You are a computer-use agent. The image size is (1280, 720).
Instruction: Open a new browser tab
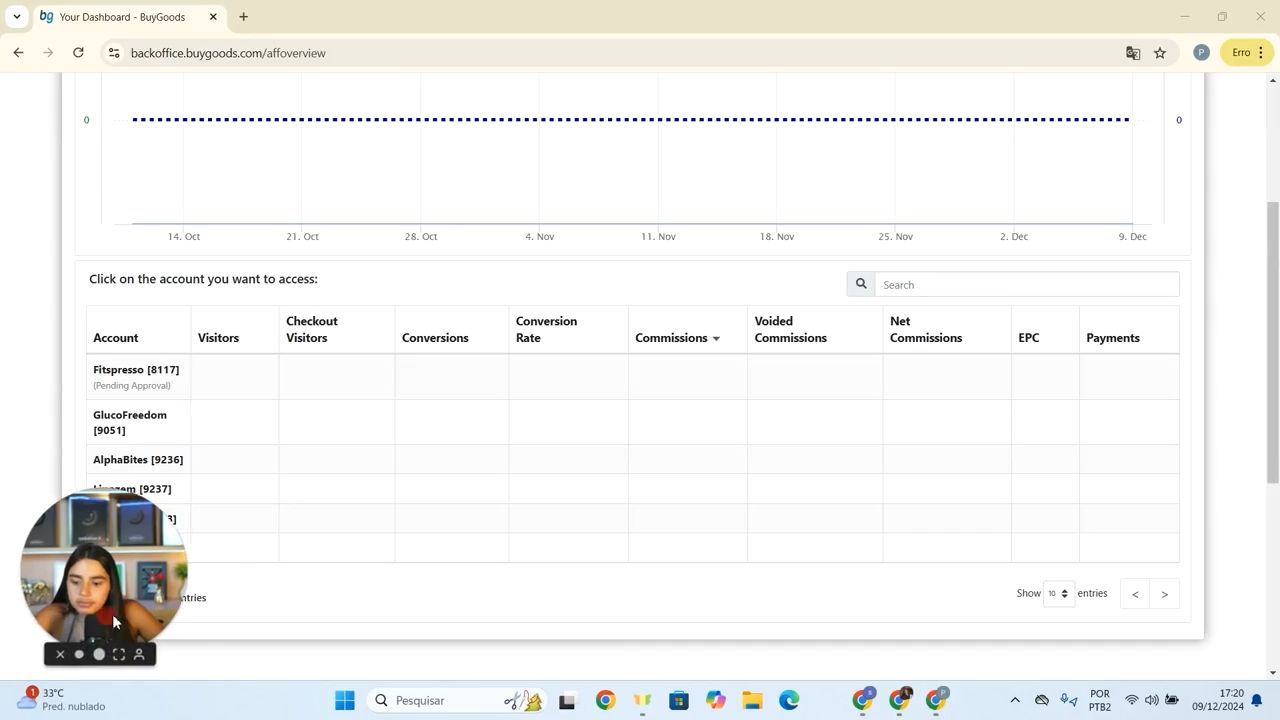(x=243, y=17)
